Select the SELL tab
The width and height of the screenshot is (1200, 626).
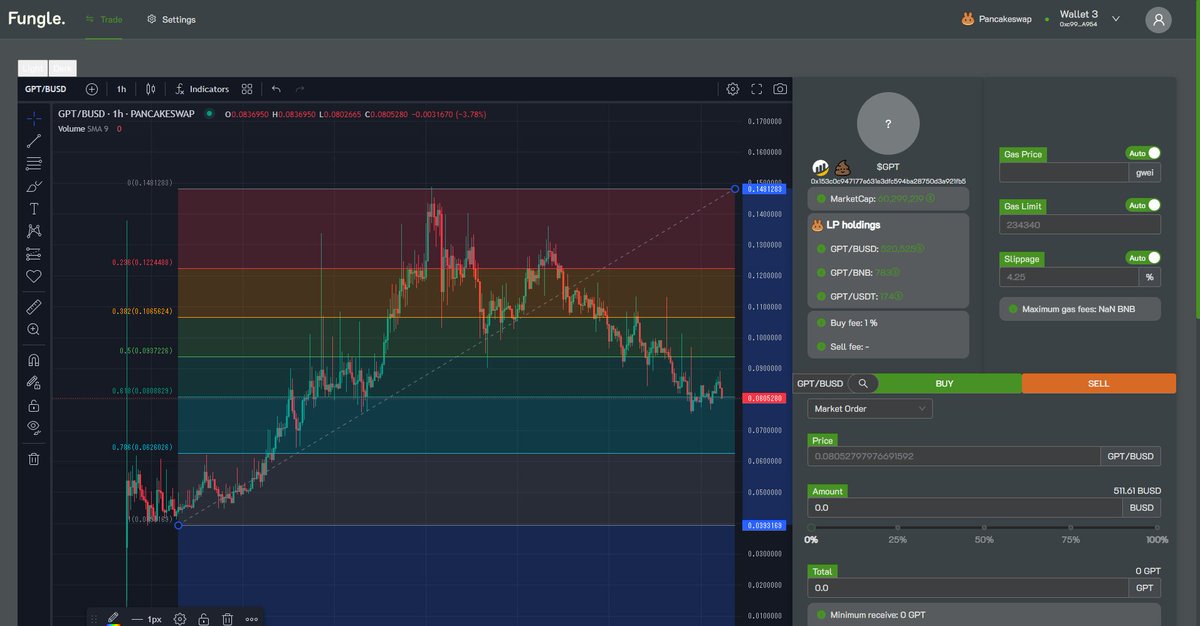coord(1098,383)
